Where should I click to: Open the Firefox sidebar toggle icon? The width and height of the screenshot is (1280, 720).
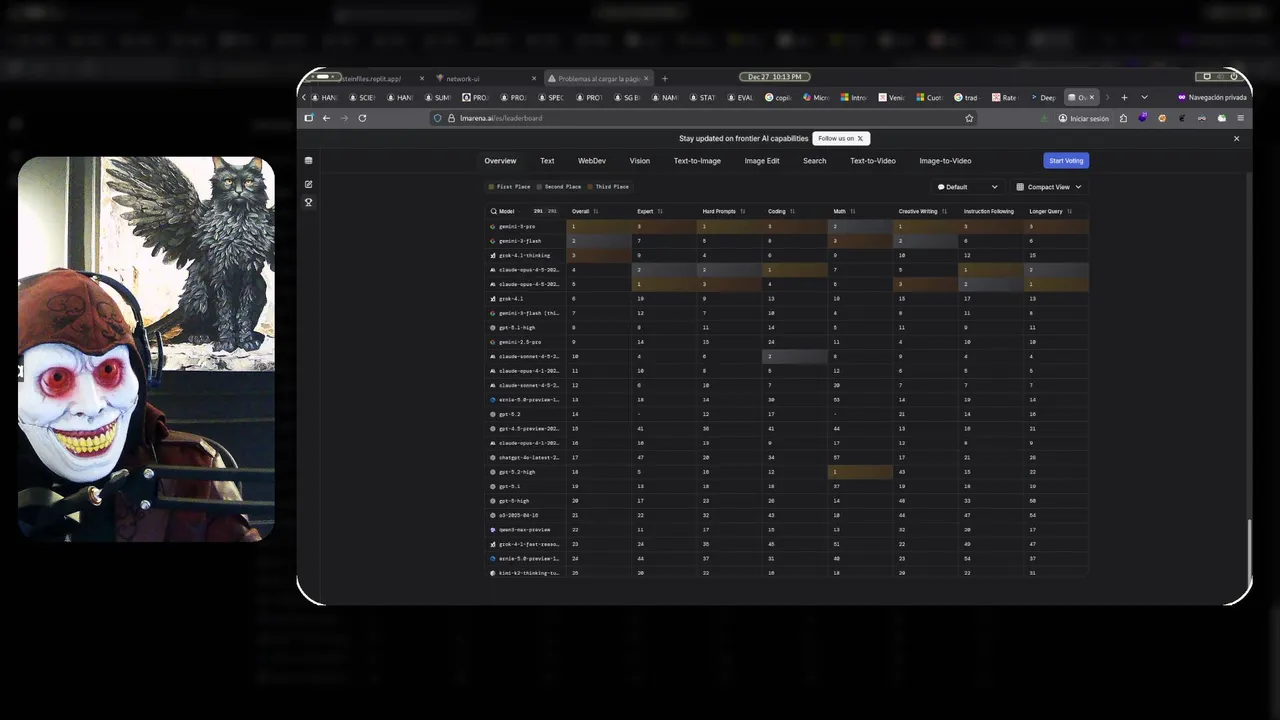tap(309, 118)
